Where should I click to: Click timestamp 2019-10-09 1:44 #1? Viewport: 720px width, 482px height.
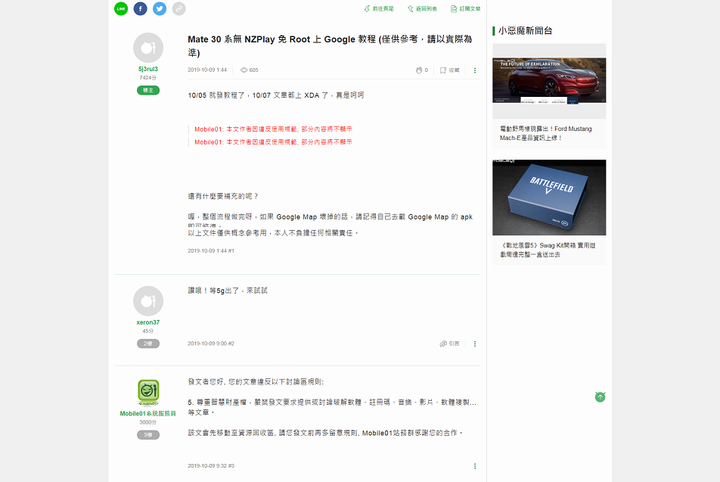[211, 251]
